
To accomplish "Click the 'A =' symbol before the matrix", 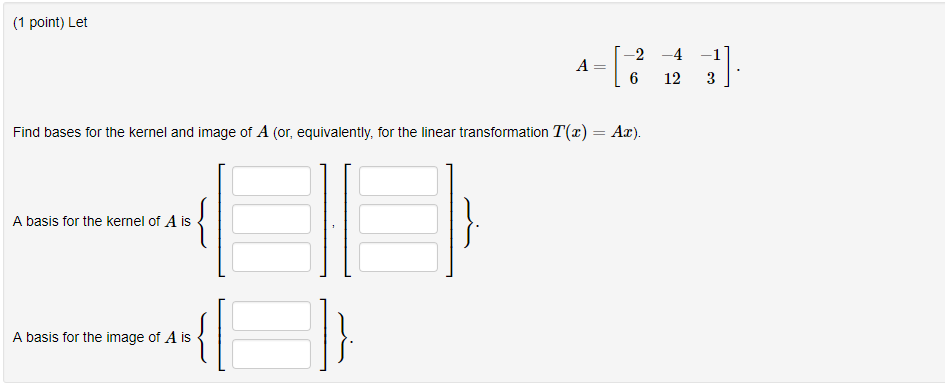I will [x=591, y=66].
